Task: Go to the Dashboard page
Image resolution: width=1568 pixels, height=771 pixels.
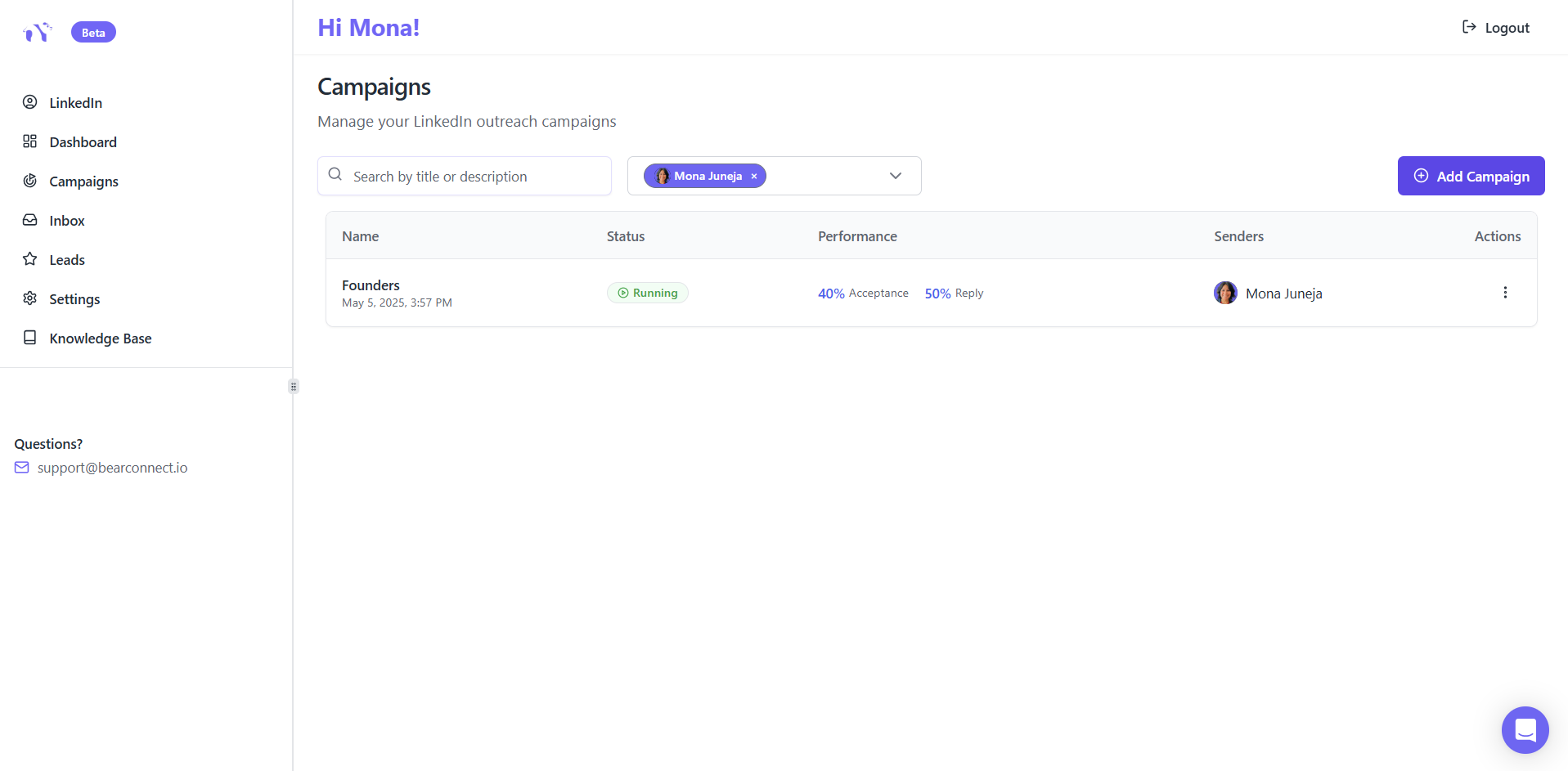Action: (83, 142)
